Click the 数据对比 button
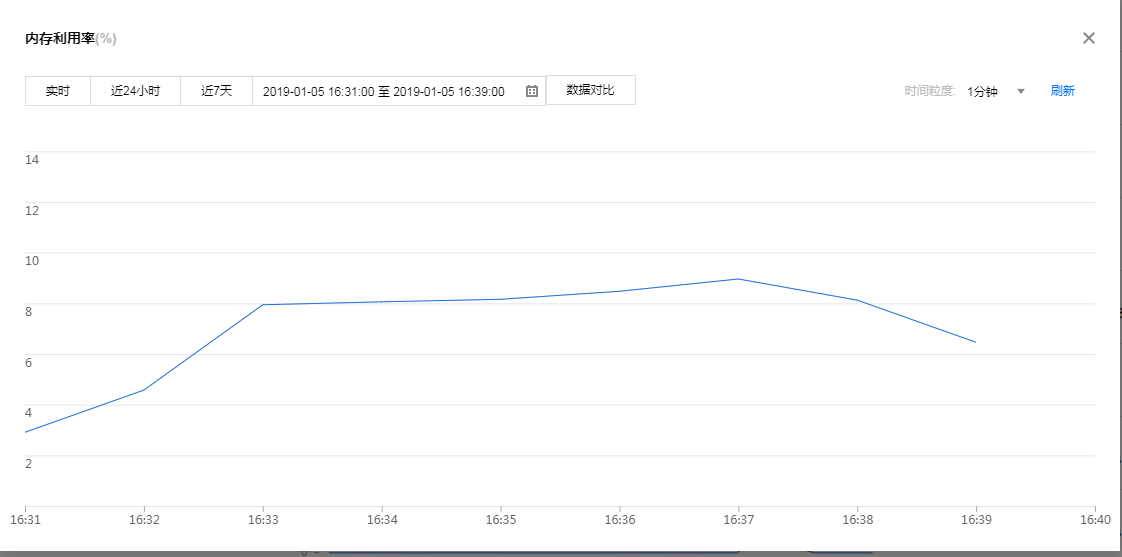This screenshot has height=557, width=1122. [590, 90]
